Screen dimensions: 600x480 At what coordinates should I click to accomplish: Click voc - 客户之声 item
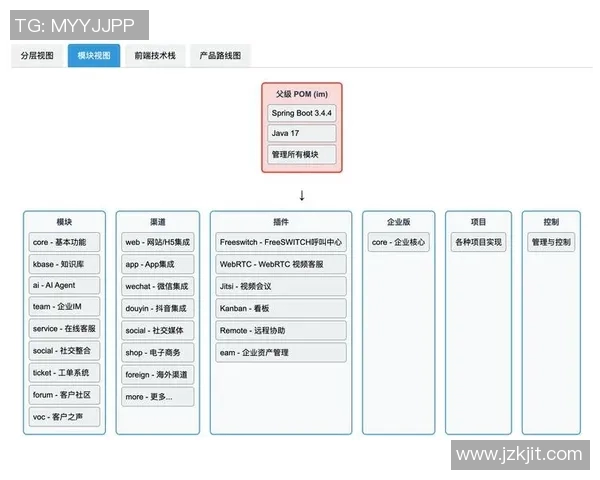tap(64, 417)
